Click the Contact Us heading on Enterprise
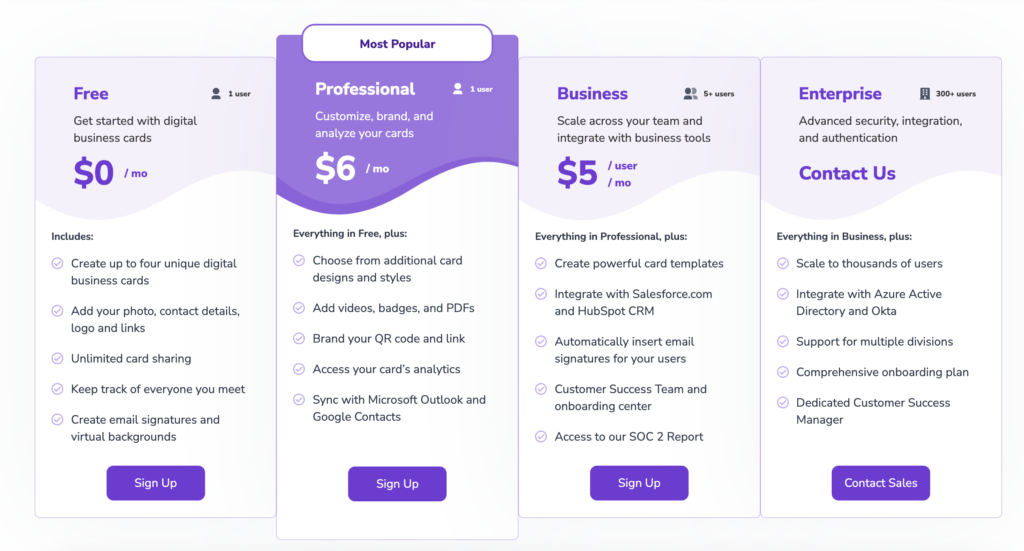The image size is (1024, 551). 847,173
